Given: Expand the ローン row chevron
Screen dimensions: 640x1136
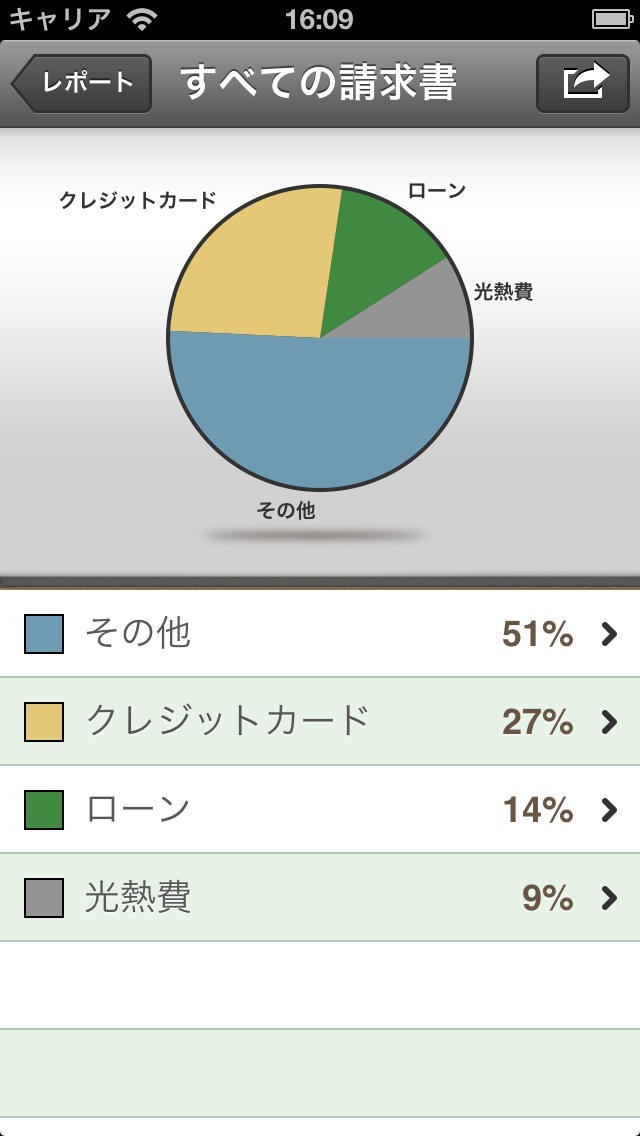Looking at the screenshot, I should tap(609, 810).
